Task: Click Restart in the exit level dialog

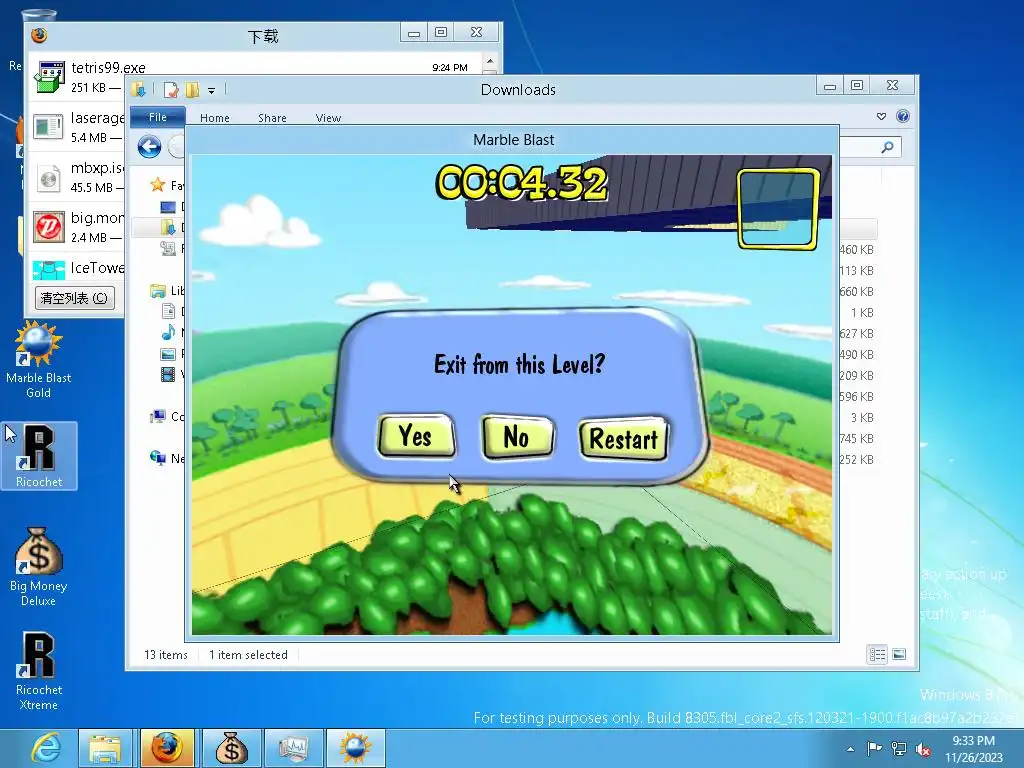Action: (624, 439)
